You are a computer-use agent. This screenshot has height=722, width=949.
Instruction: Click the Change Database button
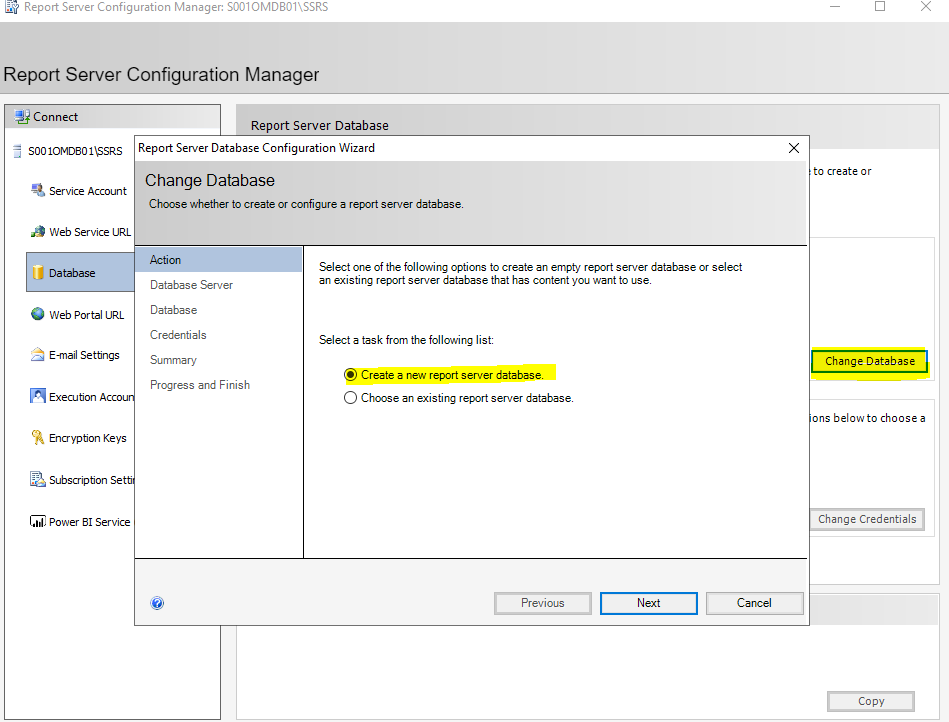[869, 361]
